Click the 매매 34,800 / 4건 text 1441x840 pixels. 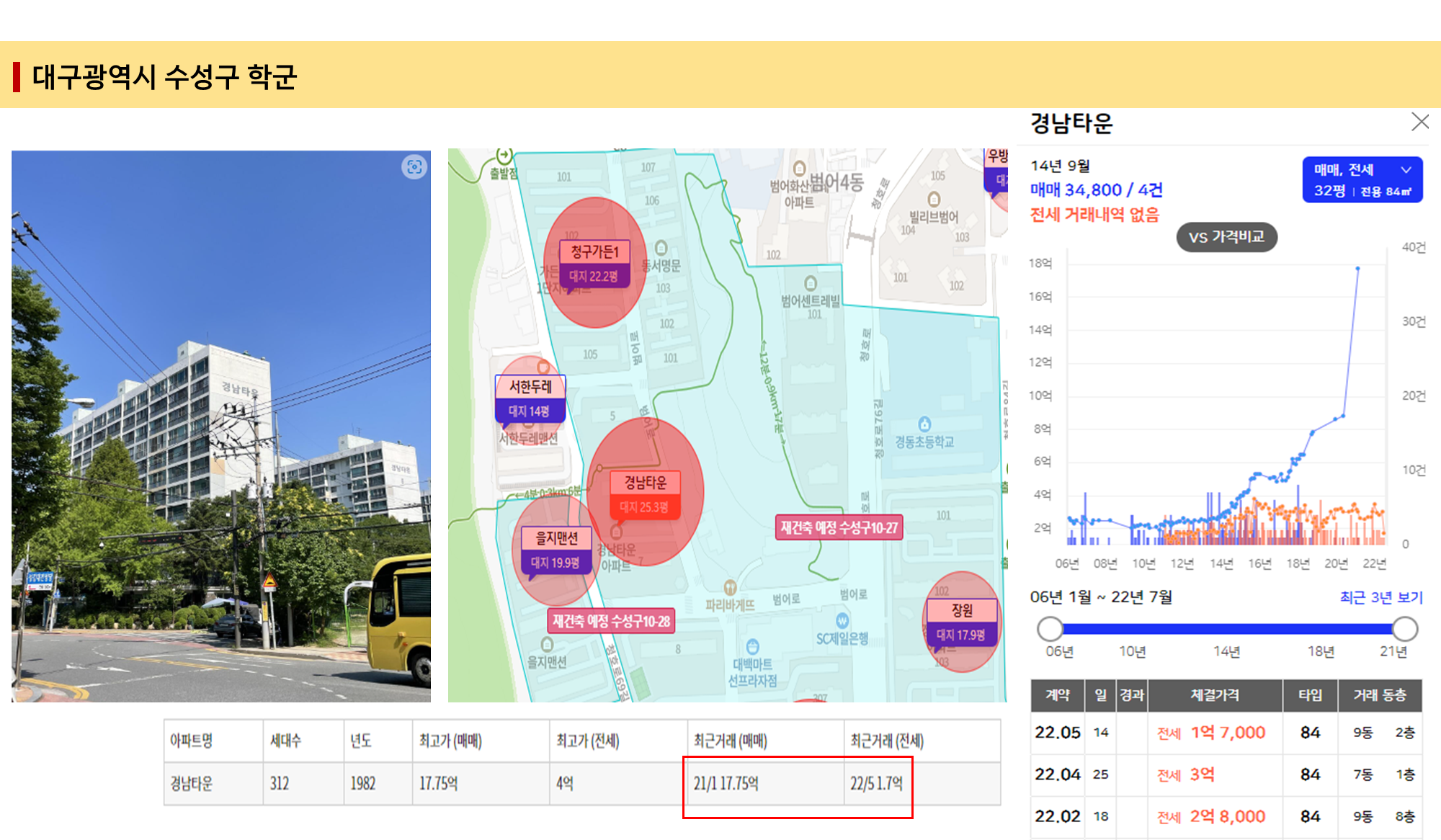(x=1096, y=190)
